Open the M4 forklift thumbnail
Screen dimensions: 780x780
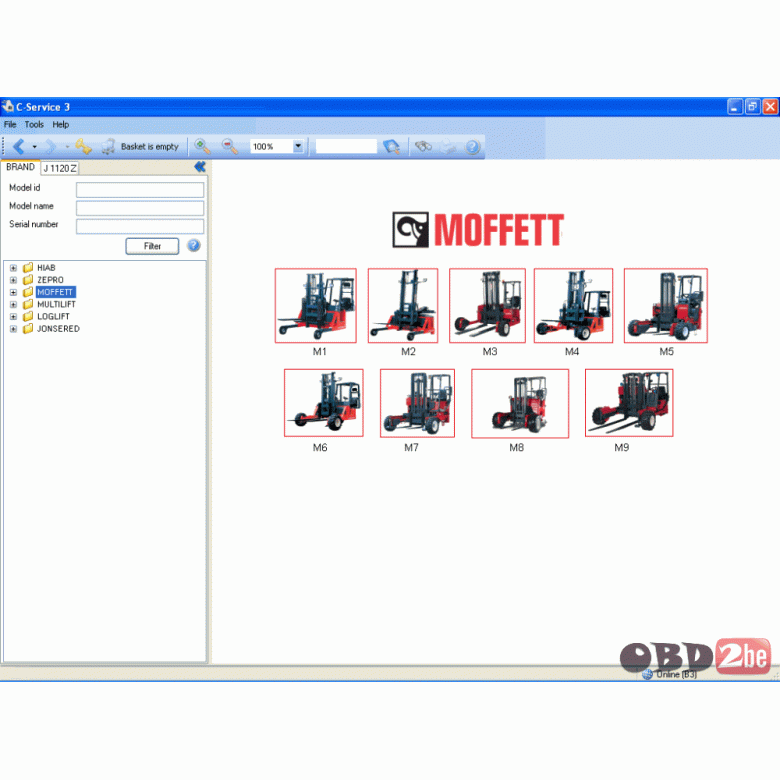(x=574, y=305)
